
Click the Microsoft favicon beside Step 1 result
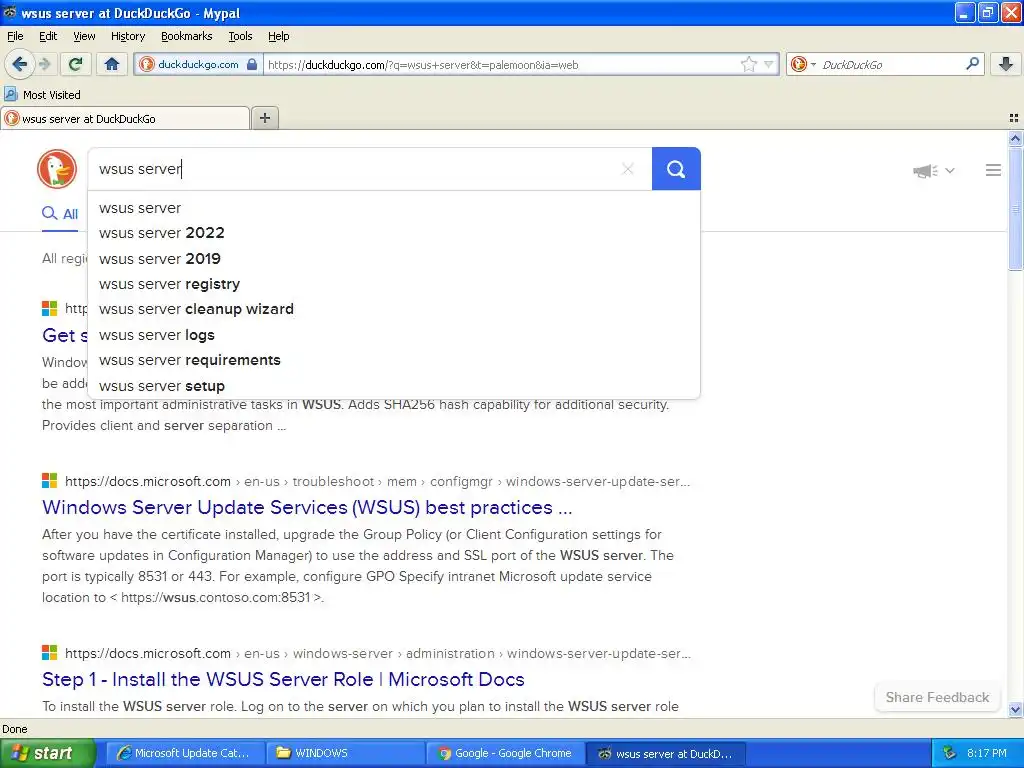(50, 652)
